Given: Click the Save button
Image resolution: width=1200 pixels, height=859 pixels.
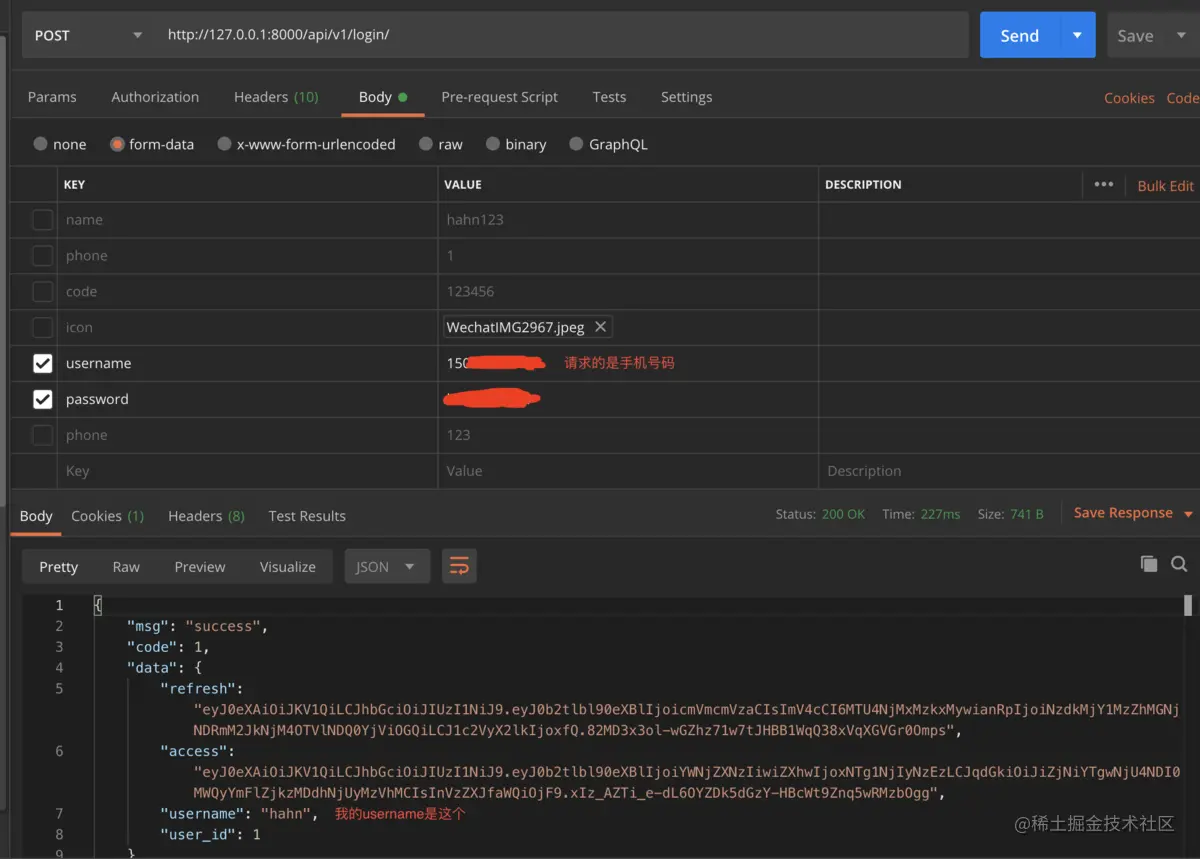Looking at the screenshot, I should click(1135, 35).
